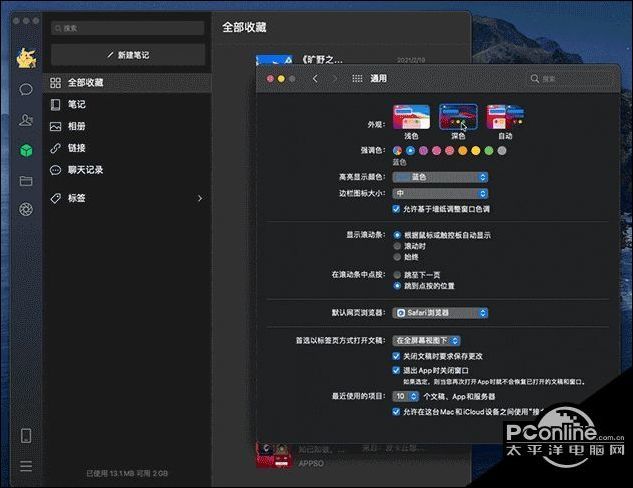Screen dimensions: 633x488
Task: Focus the System Preferences search field
Action: (569, 79)
